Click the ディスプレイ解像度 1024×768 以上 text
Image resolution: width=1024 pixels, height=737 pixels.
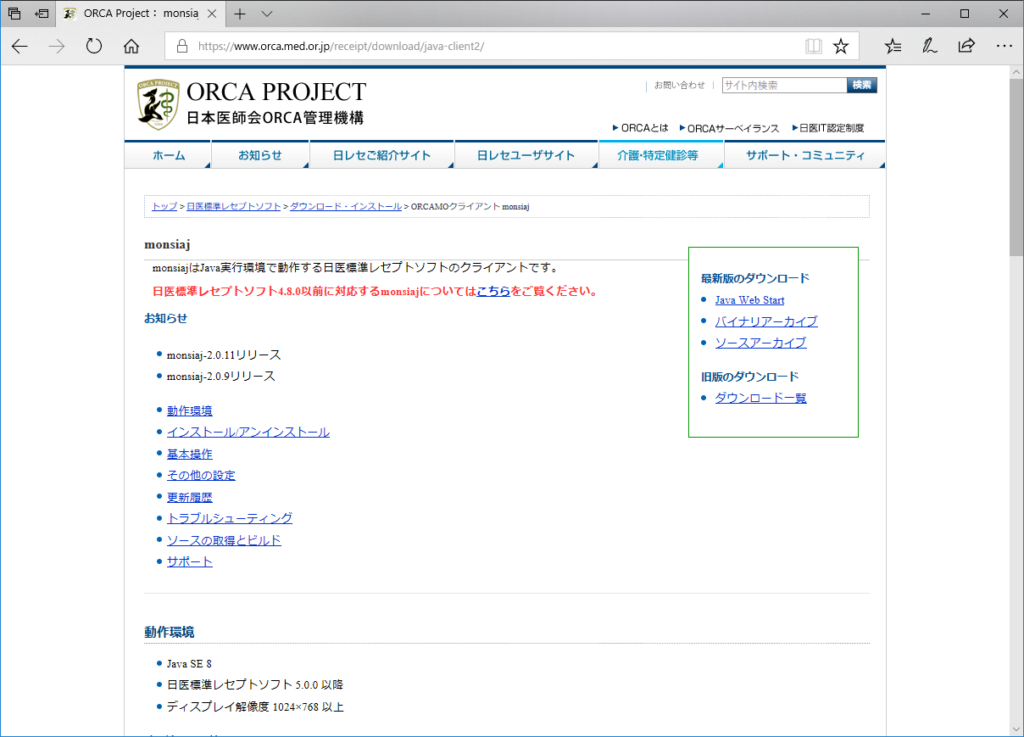click(255, 707)
